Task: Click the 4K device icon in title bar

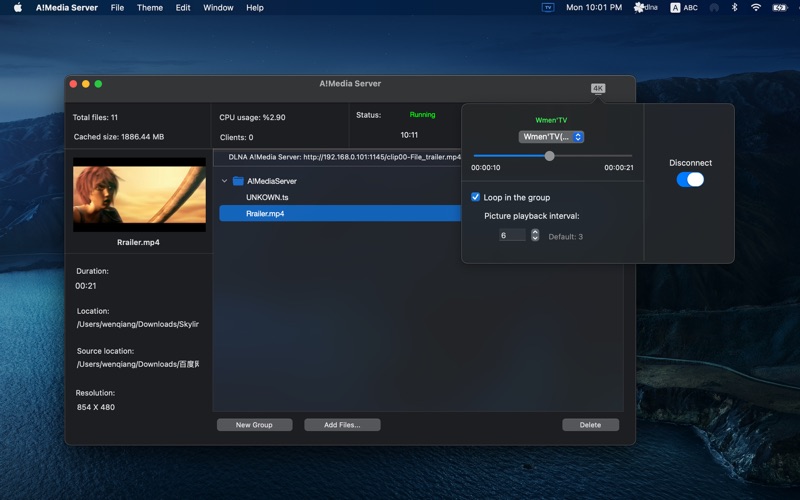Action: pos(598,88)
